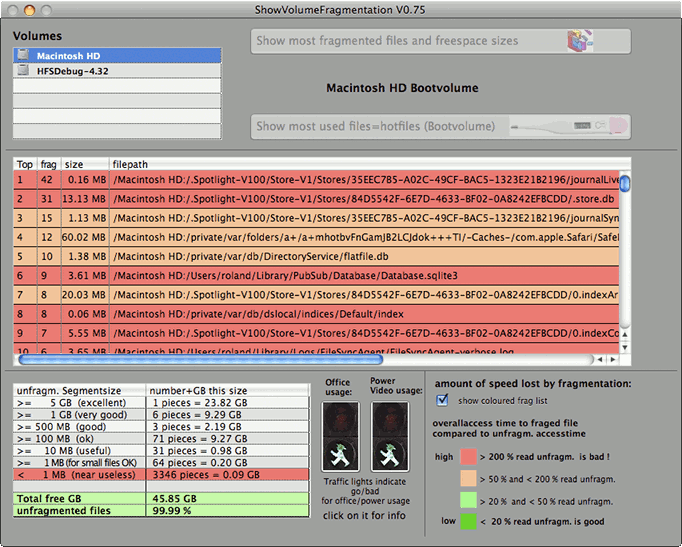Click the vertical scrollbar down arrow
Image resolution: width=682 pixels, height=547 pixels.
pyautogui.click(x=625, y=347)
